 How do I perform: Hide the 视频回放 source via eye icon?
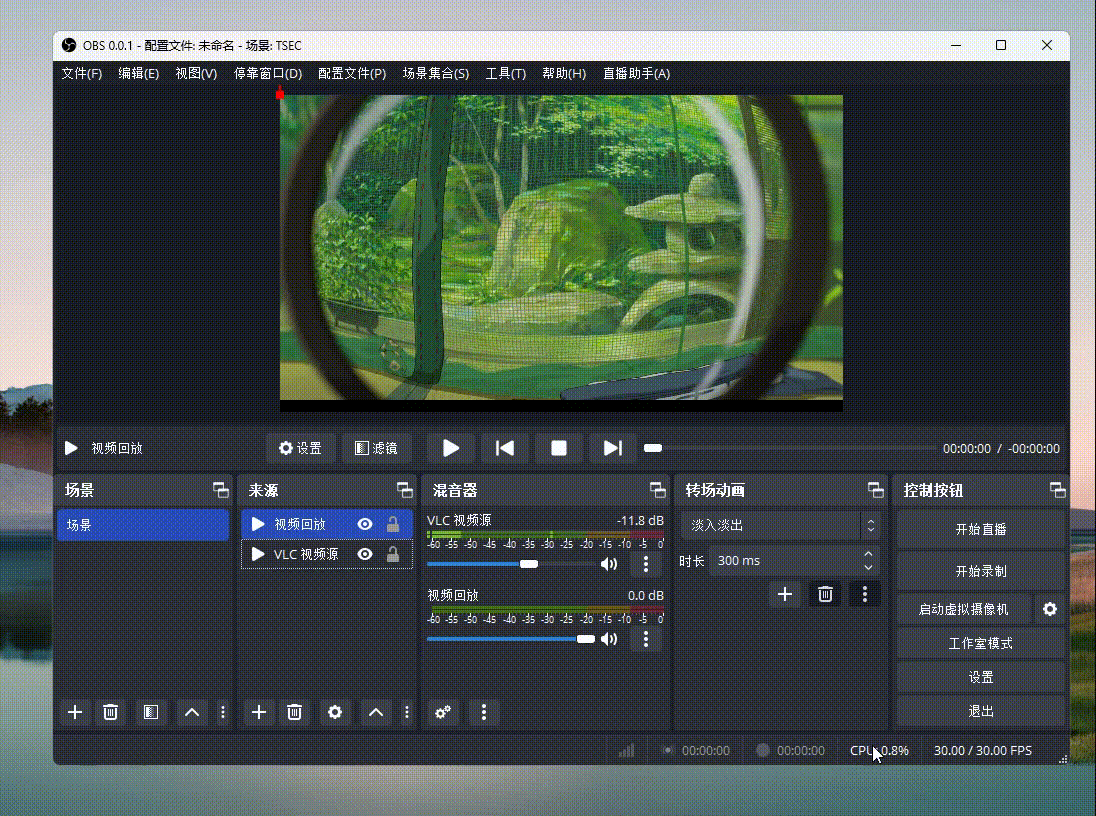pyautogui.click(x=365, y=524)
